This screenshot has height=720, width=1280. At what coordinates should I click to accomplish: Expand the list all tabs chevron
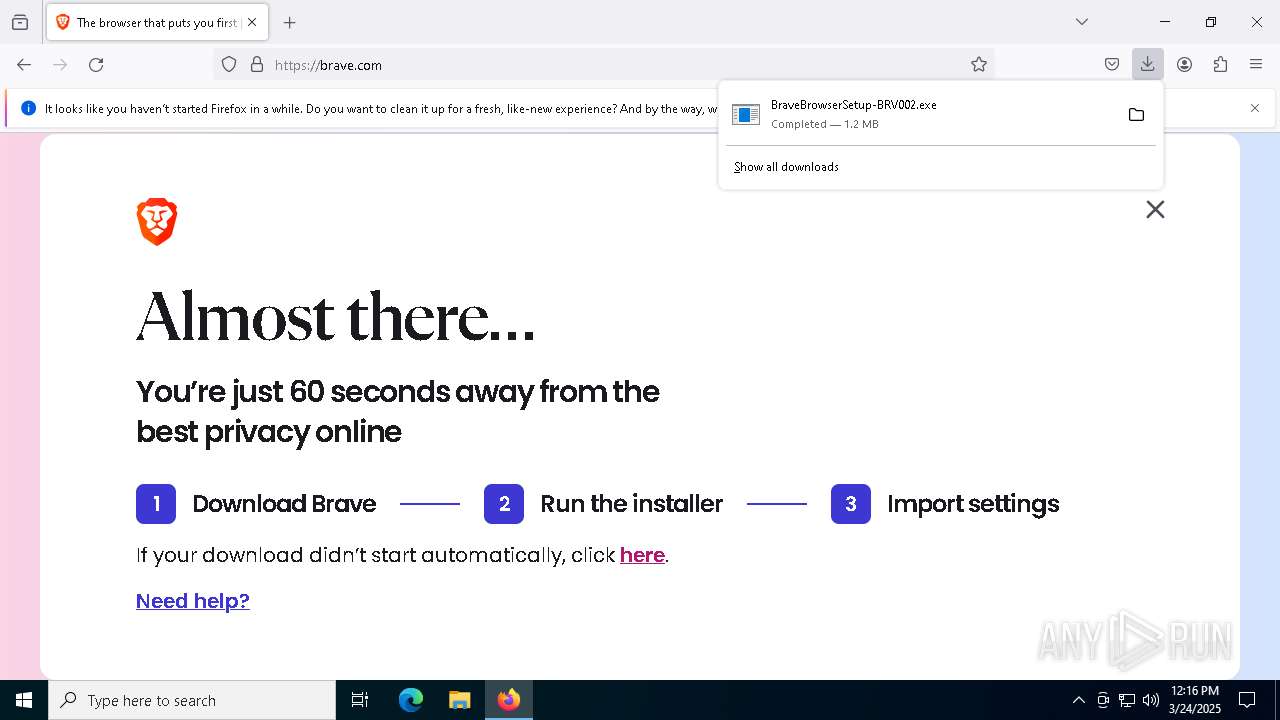[1082, 22]
